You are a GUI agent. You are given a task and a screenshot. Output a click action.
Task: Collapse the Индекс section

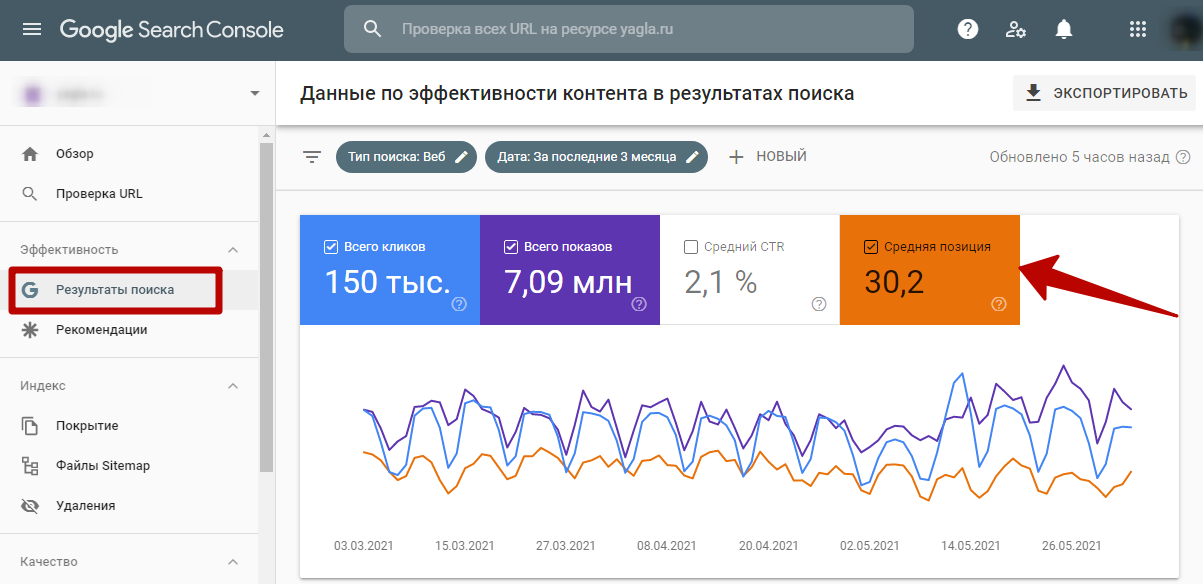click(x=233, y=386)
